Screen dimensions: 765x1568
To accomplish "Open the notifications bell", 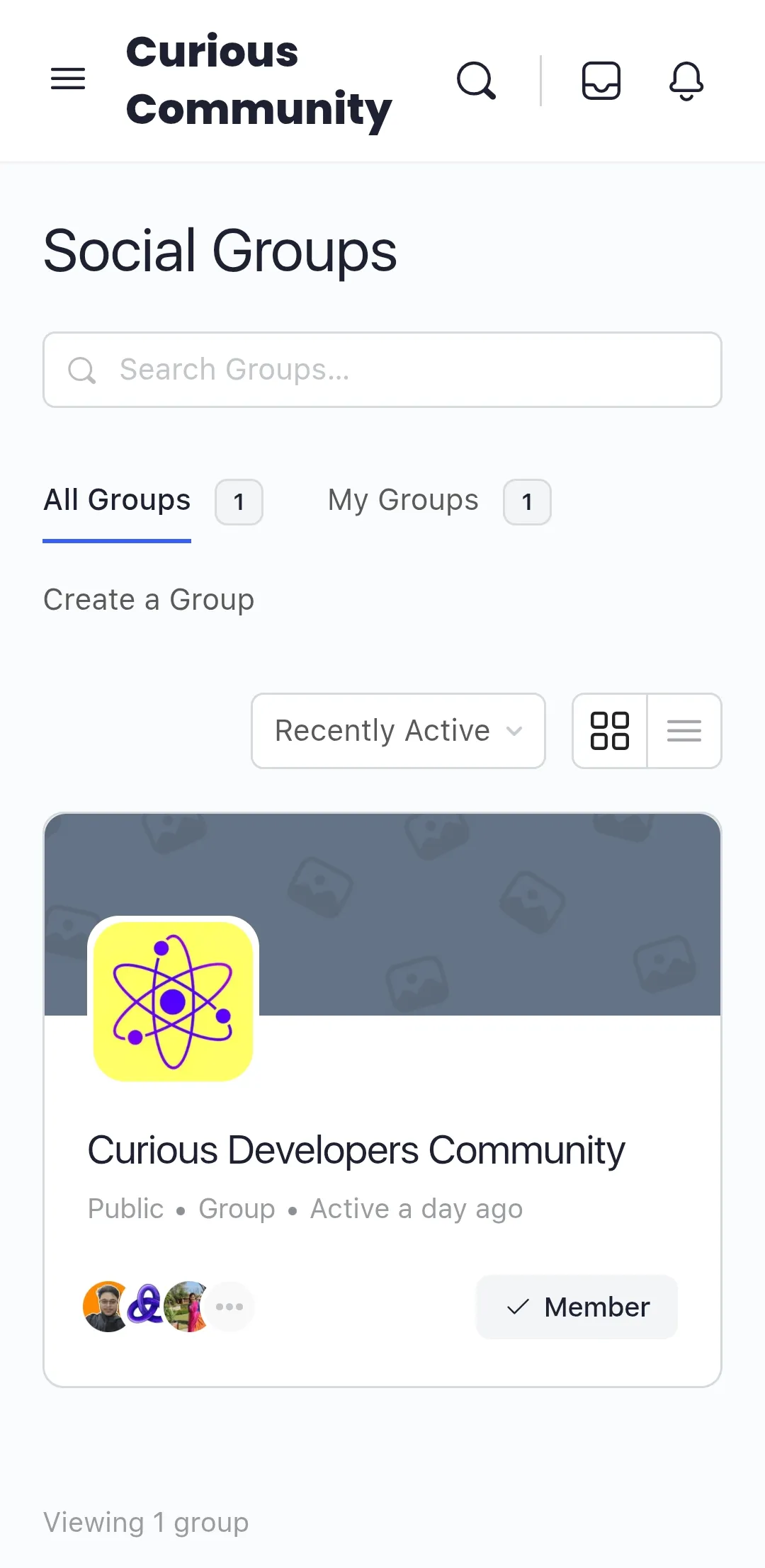I will (x=686, y=81).
